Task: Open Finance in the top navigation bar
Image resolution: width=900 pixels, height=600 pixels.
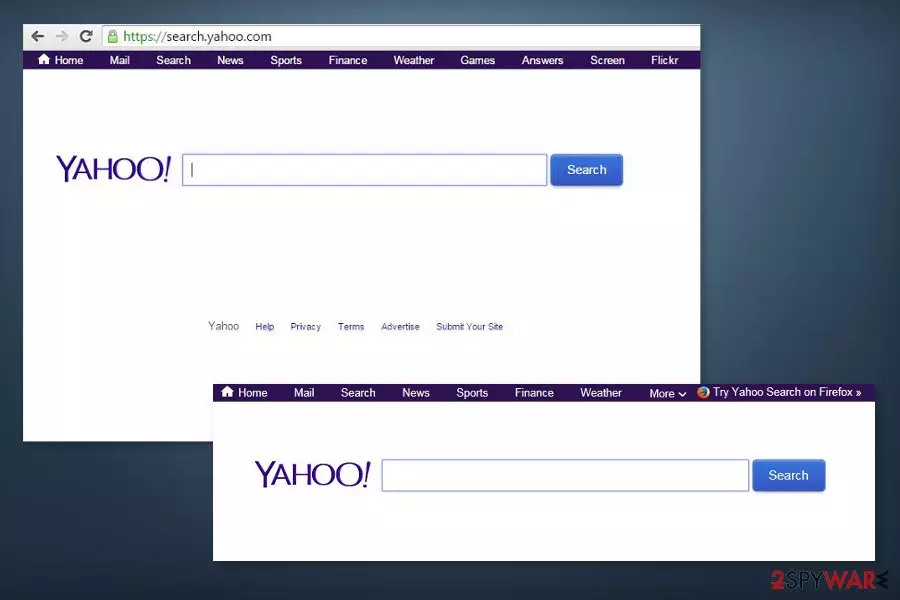Action: pos(348,60)
